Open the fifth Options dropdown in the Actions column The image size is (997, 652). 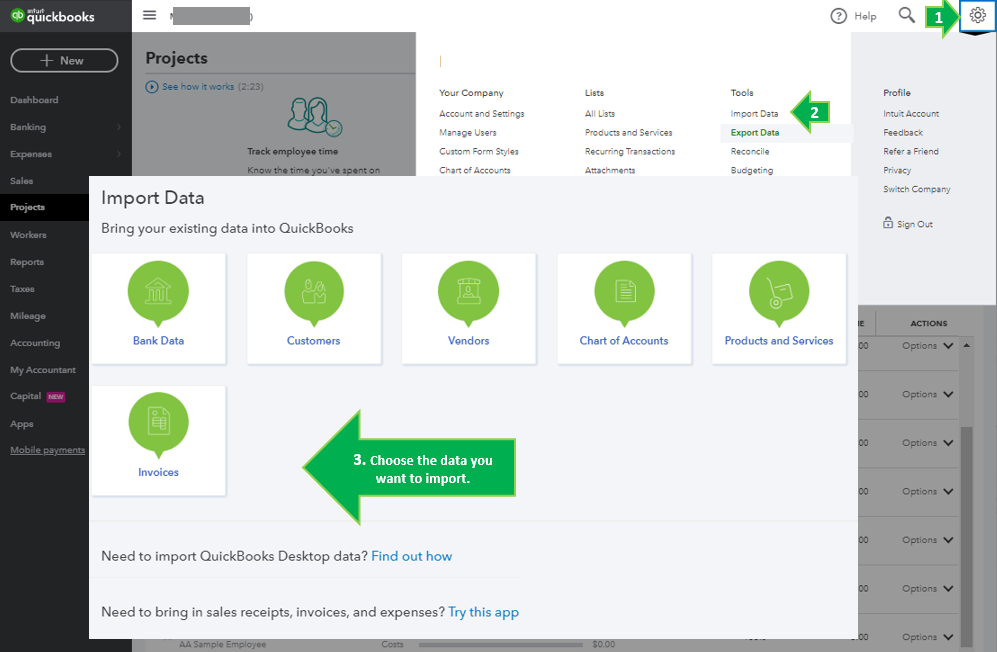(x=927, y=539)
